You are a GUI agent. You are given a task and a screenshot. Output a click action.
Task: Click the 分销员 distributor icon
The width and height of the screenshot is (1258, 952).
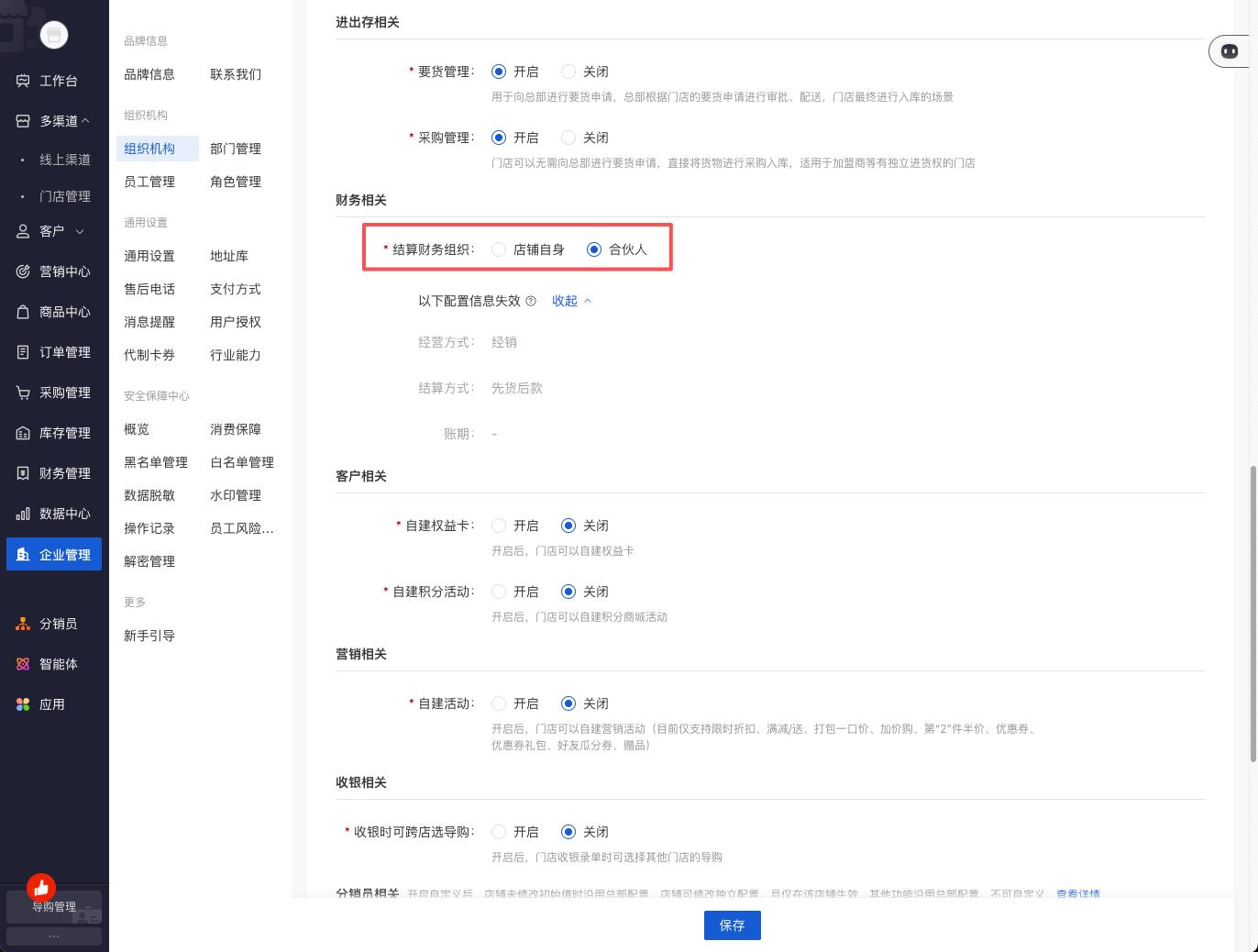(23, 624)
